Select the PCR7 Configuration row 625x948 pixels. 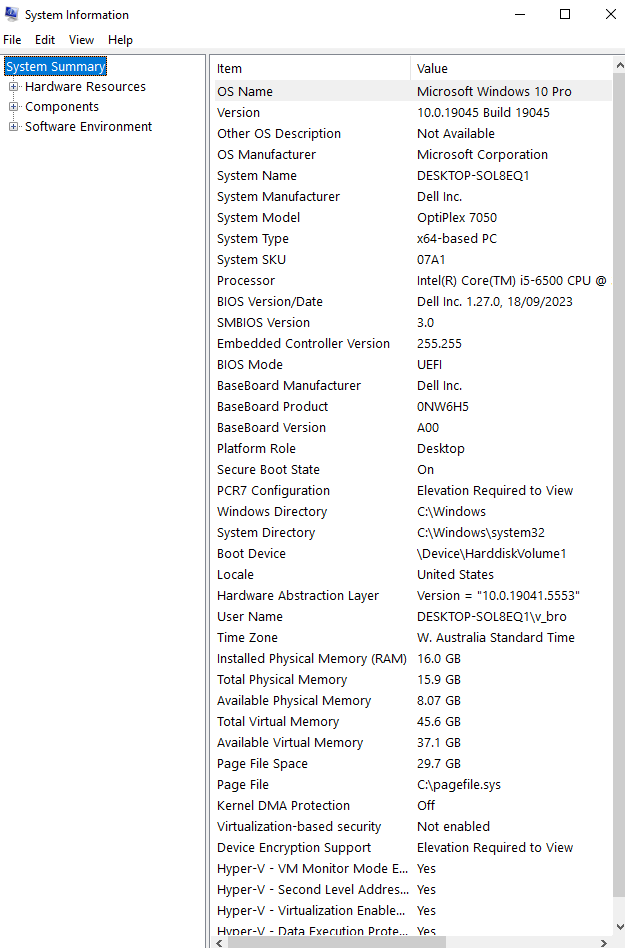(411, 490)
